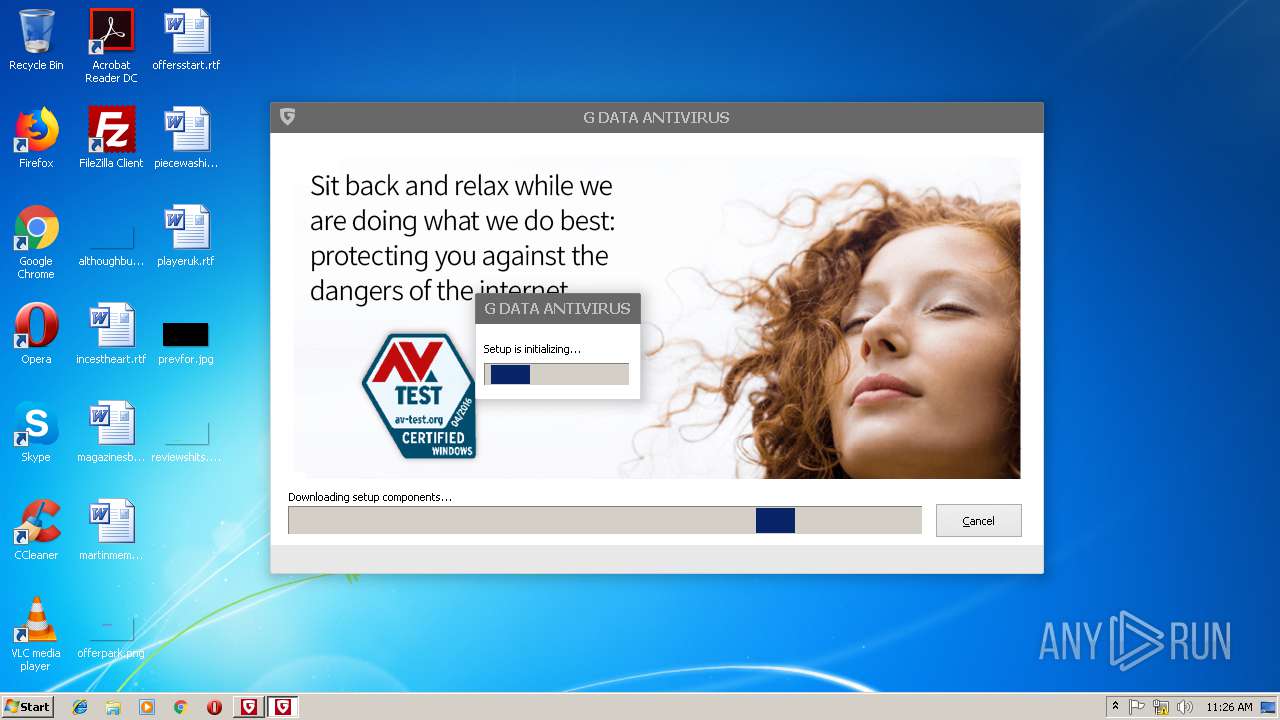Select the incestheart.rtf document icon
The height and width of the screenshot is (720, 1280).
pos(111,334)
